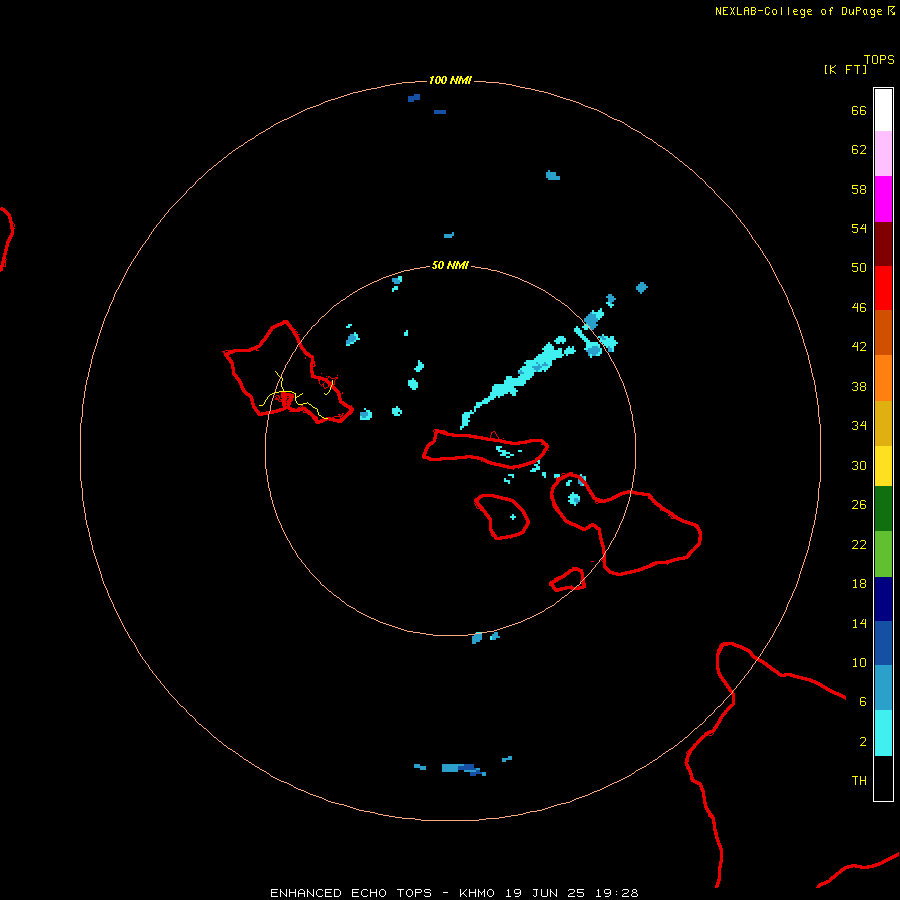Click the TH legend label
The width and height of the screenshot is (900, 900).
click(x=859, y=781)
